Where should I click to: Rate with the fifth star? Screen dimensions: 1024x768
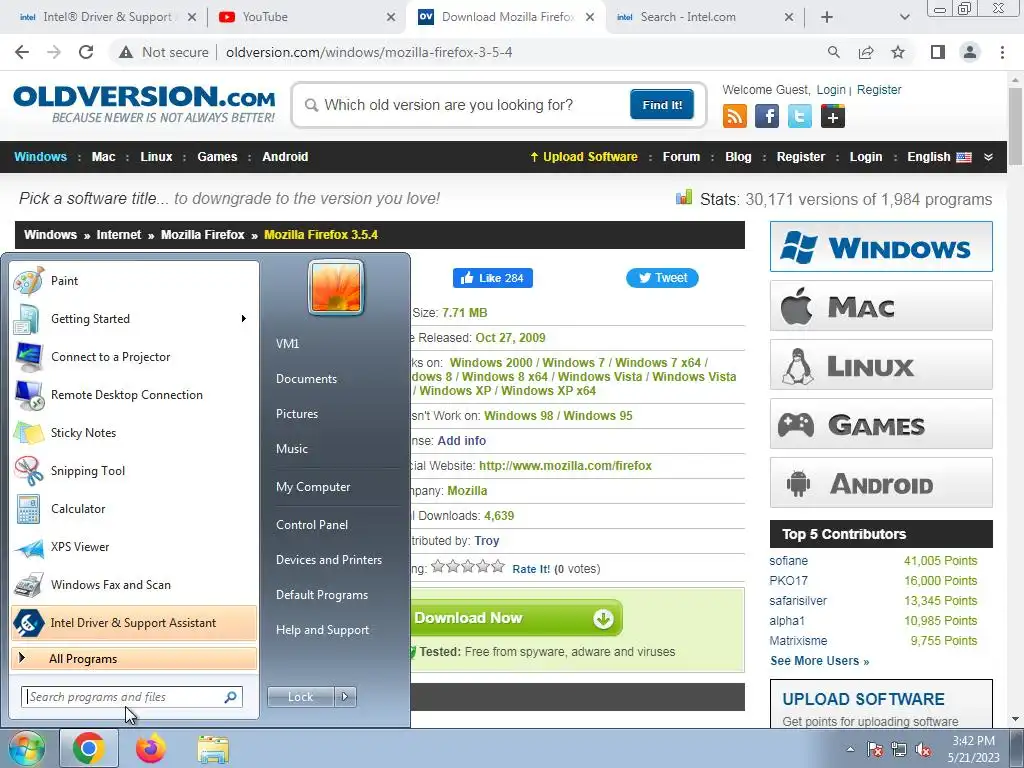tap(498, 566)
